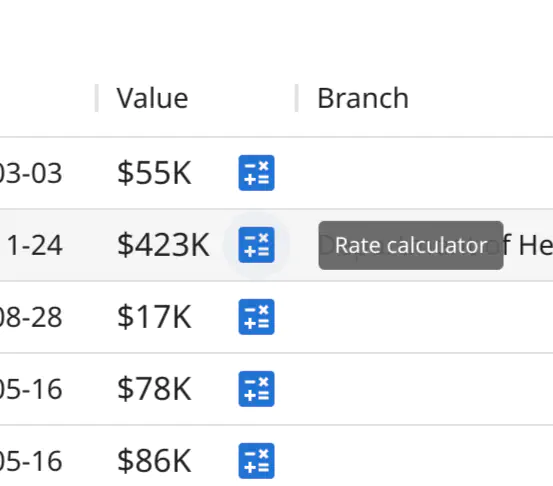The width and height of the screenshot is (553, 486).
Task: Open rate calculator for $423K row
Action: tap(256, 245)
